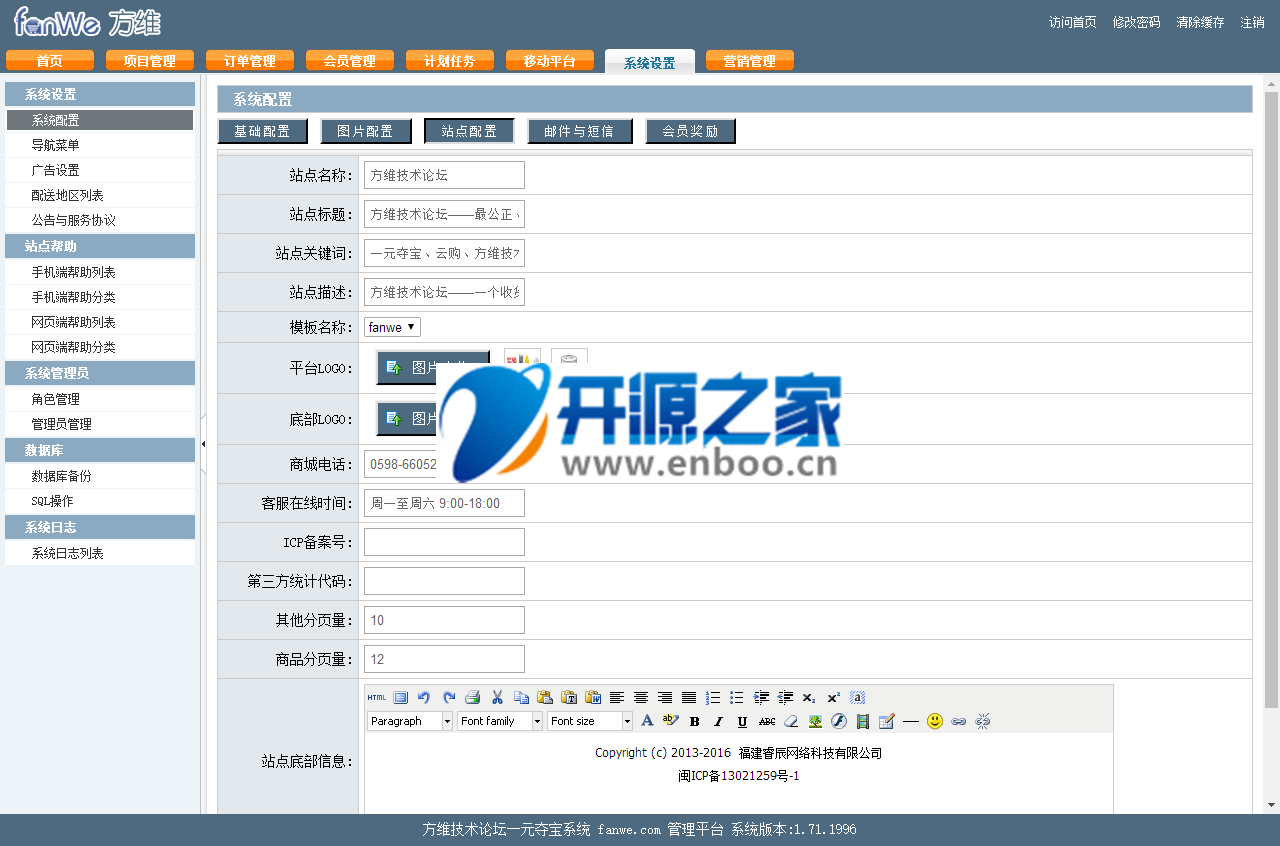Redo edit in footer editor
Viewport: 1280px width, 846px height.
[449, 697]
